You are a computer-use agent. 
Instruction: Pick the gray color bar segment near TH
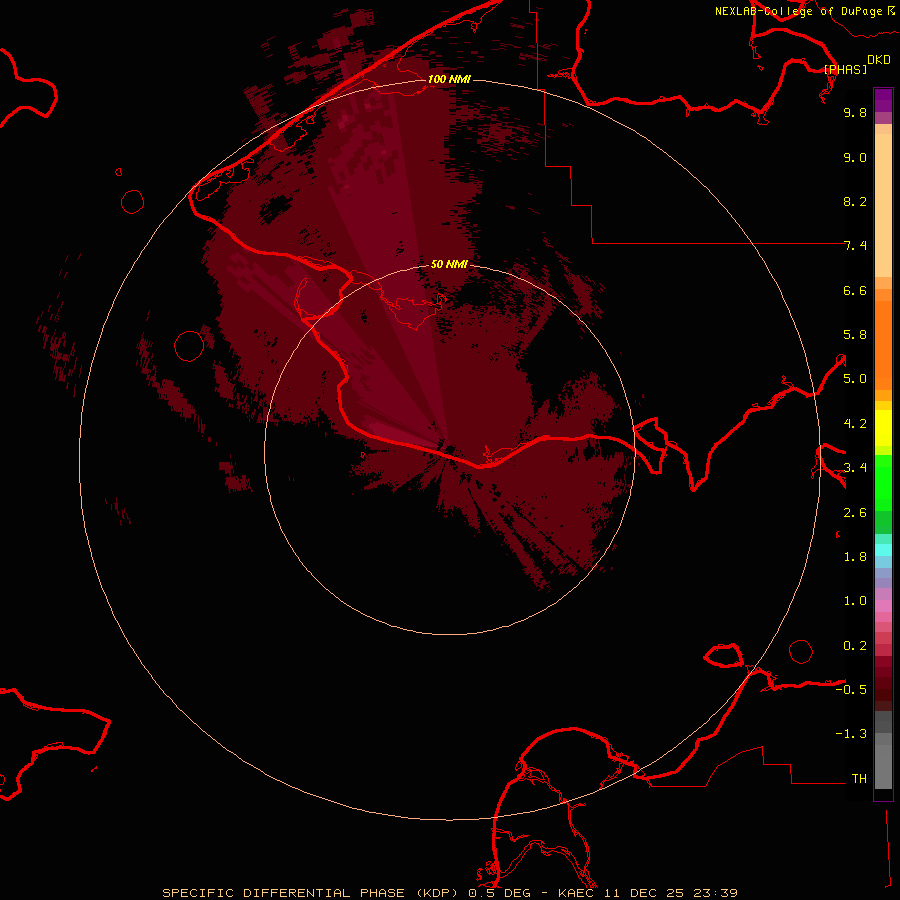[883, 766]
